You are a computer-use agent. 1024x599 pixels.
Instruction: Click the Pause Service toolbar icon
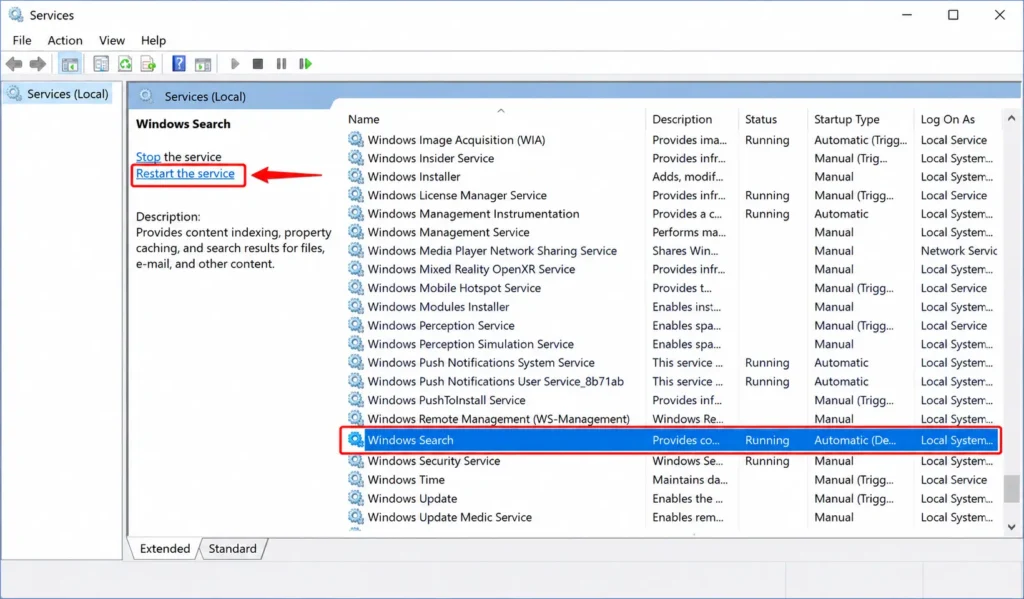pyautogui.click(x=281, y=64)
